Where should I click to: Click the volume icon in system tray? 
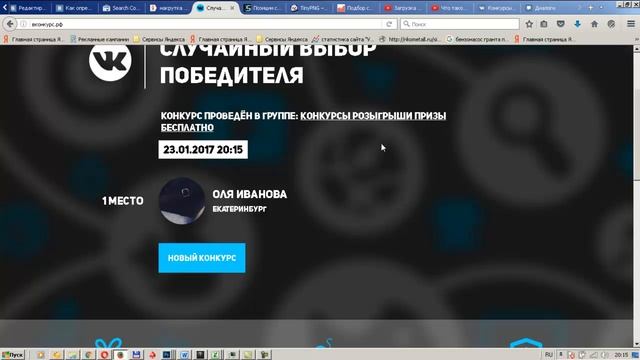click(605, 355)
